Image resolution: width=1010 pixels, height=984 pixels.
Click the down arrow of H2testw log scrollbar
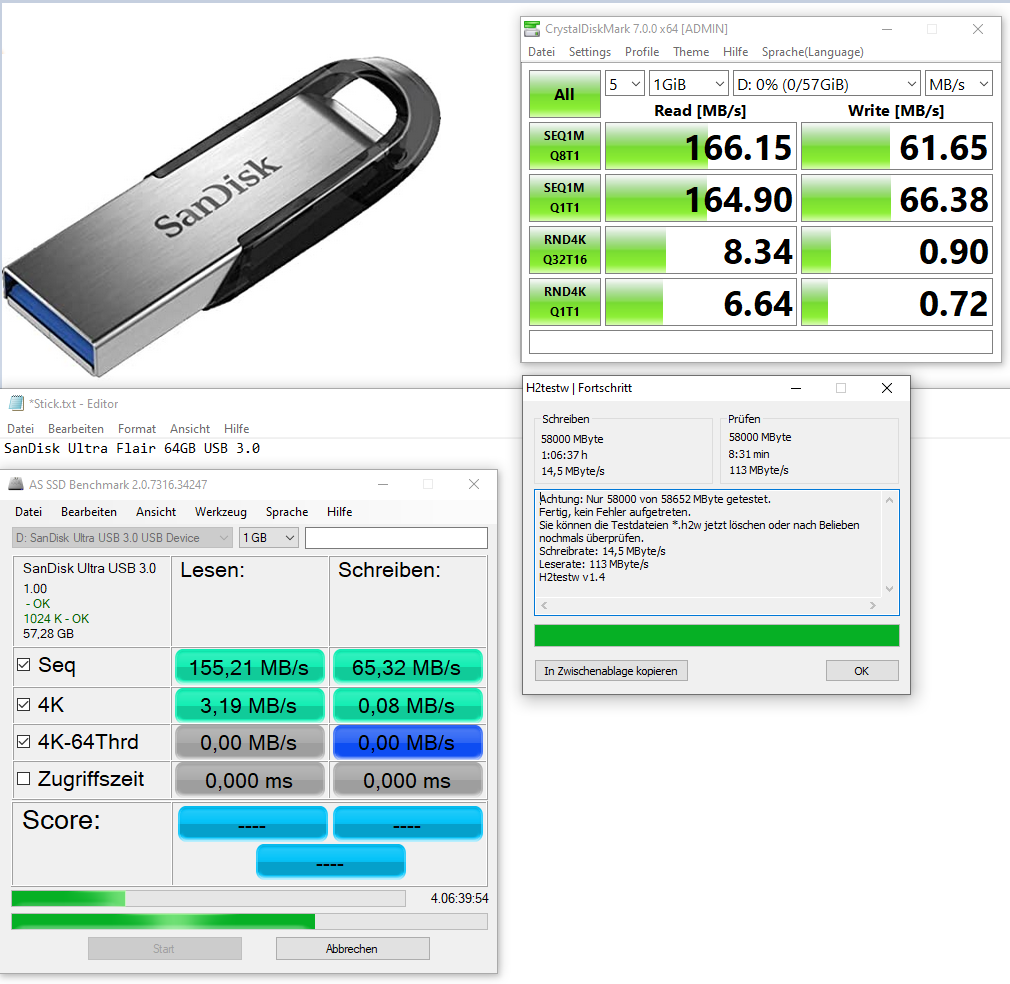[x=890, y=589]
